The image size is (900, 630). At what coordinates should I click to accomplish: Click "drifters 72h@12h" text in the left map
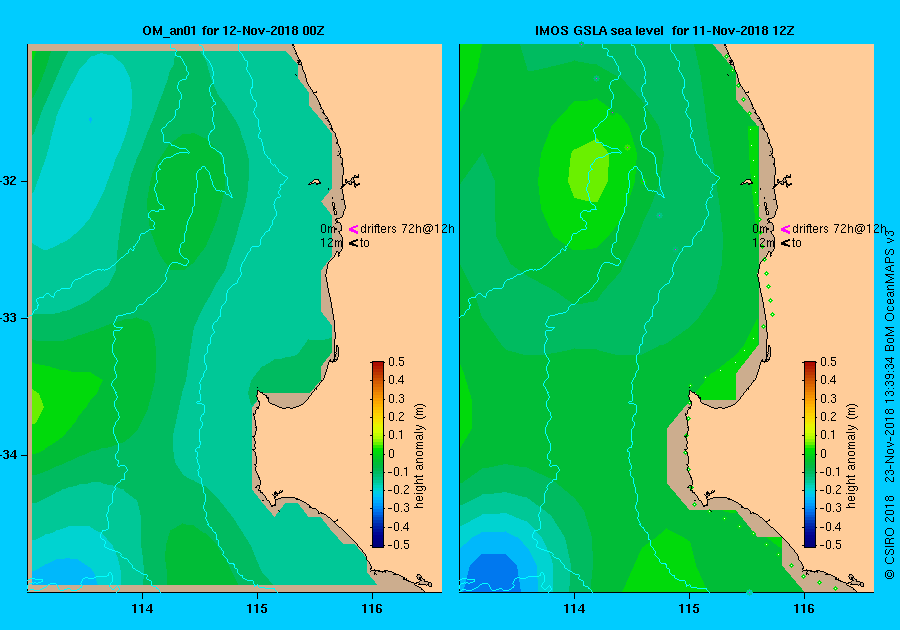pos(408,229)
